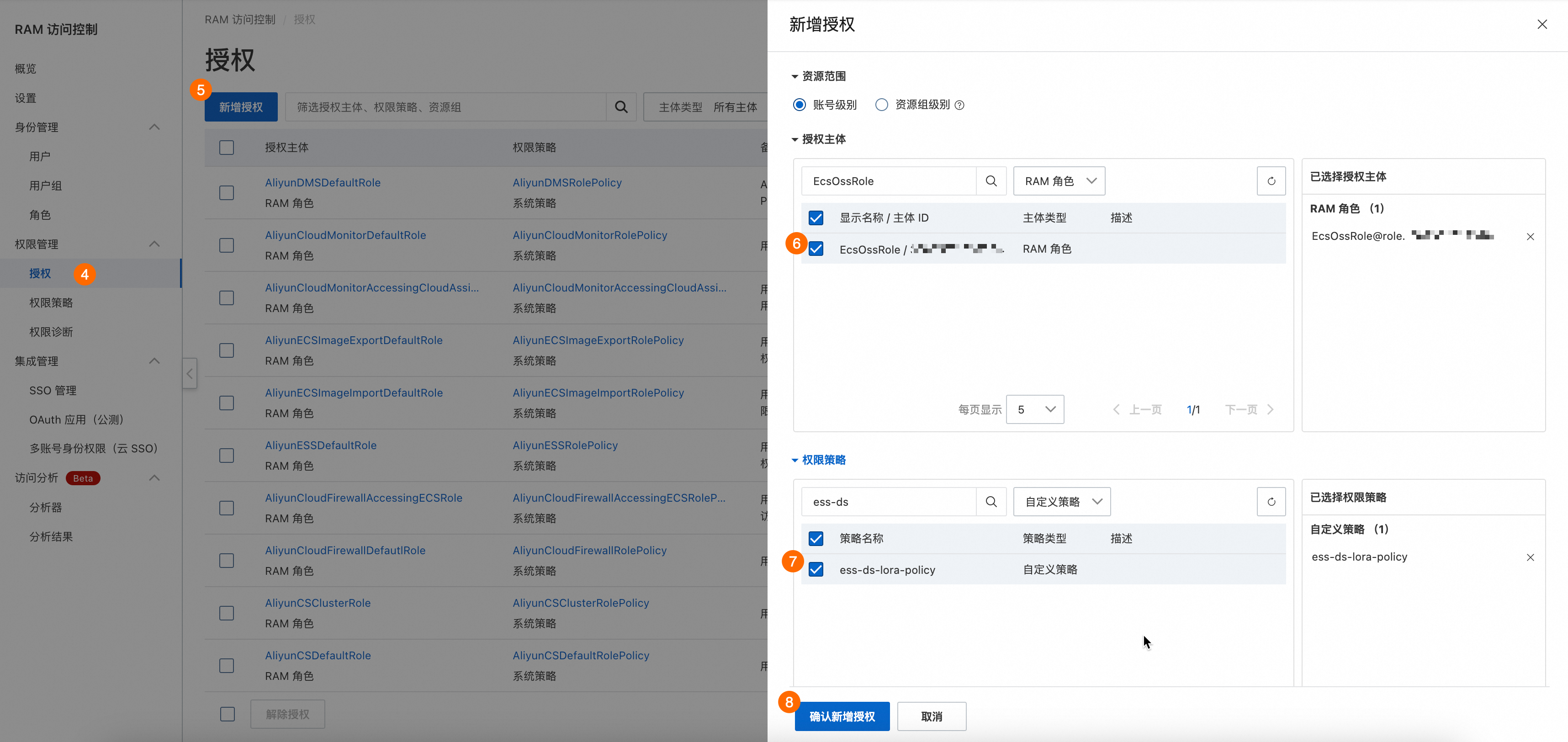Uncheck the EcsOssRole row checkbox

pos(816,249)
